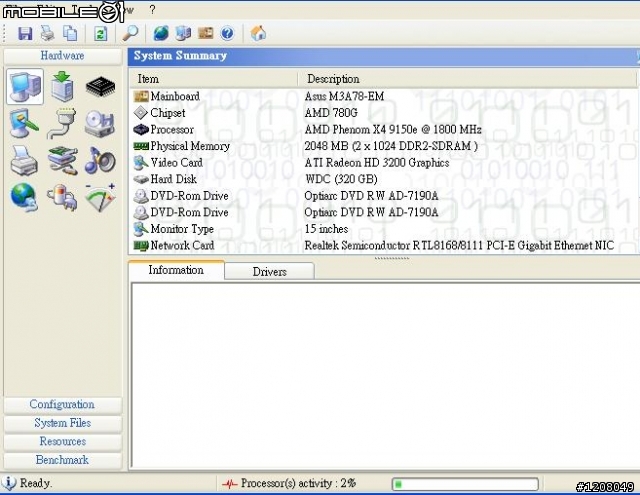The width and height of the screenshot is (640, 495).
Task: Select the Physical Memory row
Action: (x=384, y=146)
